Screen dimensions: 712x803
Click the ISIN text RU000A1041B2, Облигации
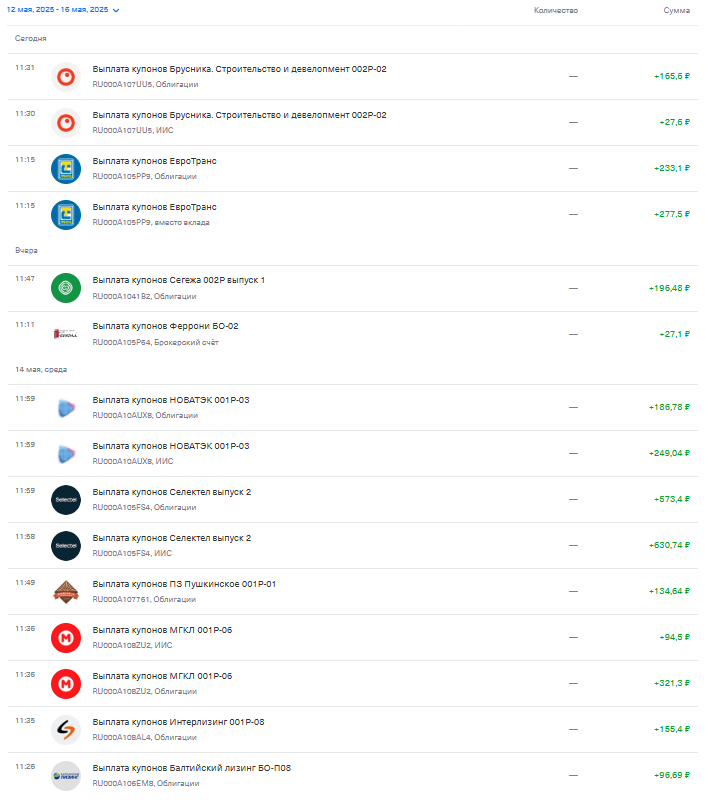[144, 297]
